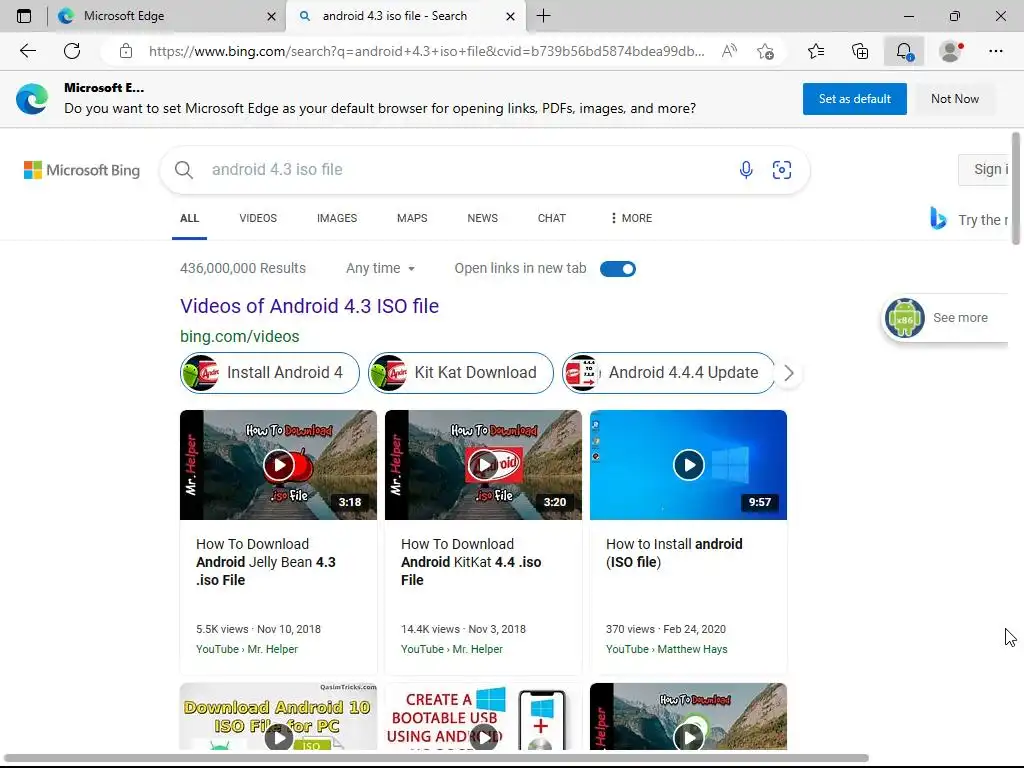Screen dimensions: 1024x768
Task: Click the Set as default button
Action: [x=855, y=99]
